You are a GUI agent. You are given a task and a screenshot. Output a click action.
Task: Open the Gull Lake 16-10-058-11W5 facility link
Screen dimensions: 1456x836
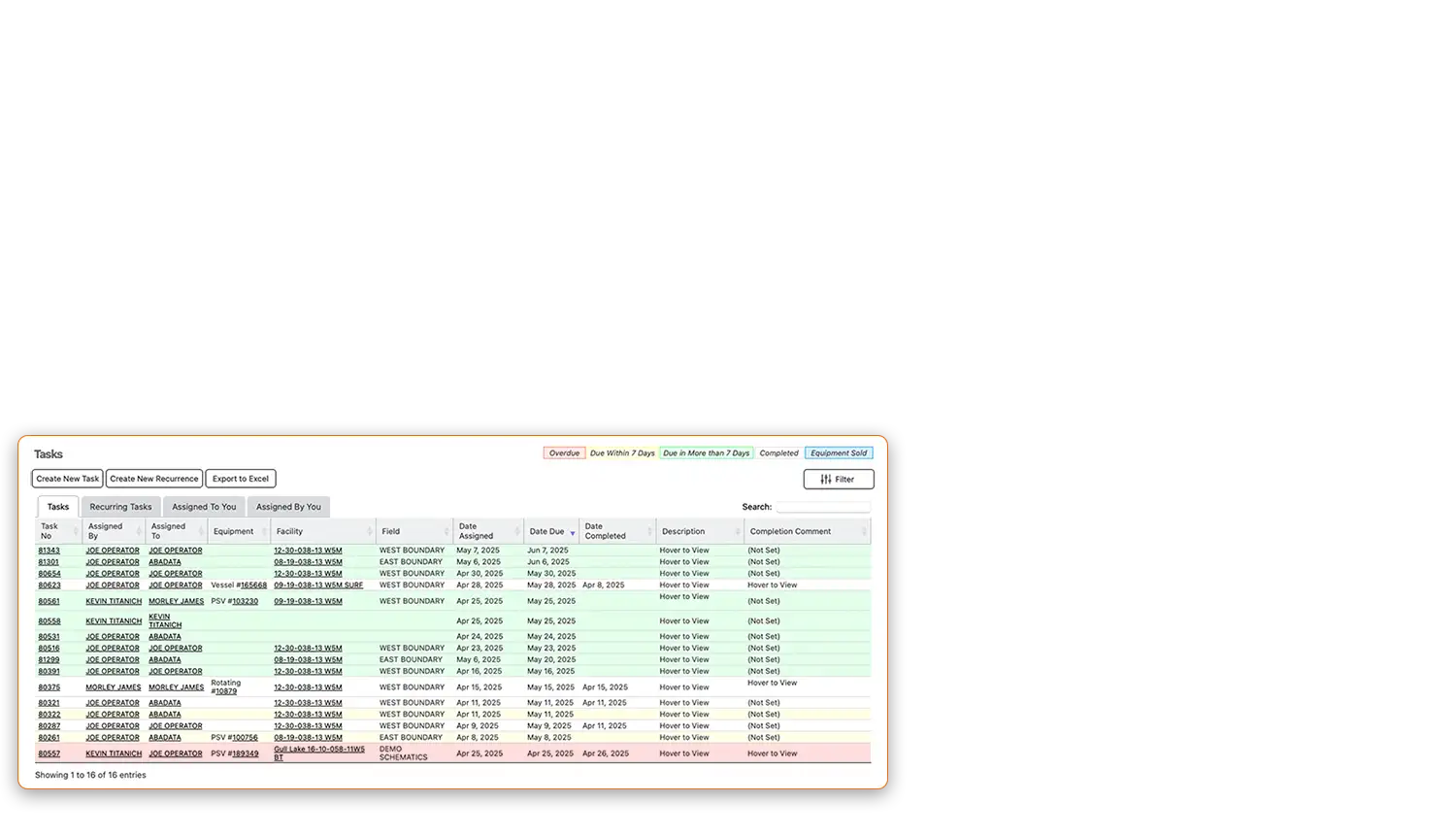tap(319, 750)
